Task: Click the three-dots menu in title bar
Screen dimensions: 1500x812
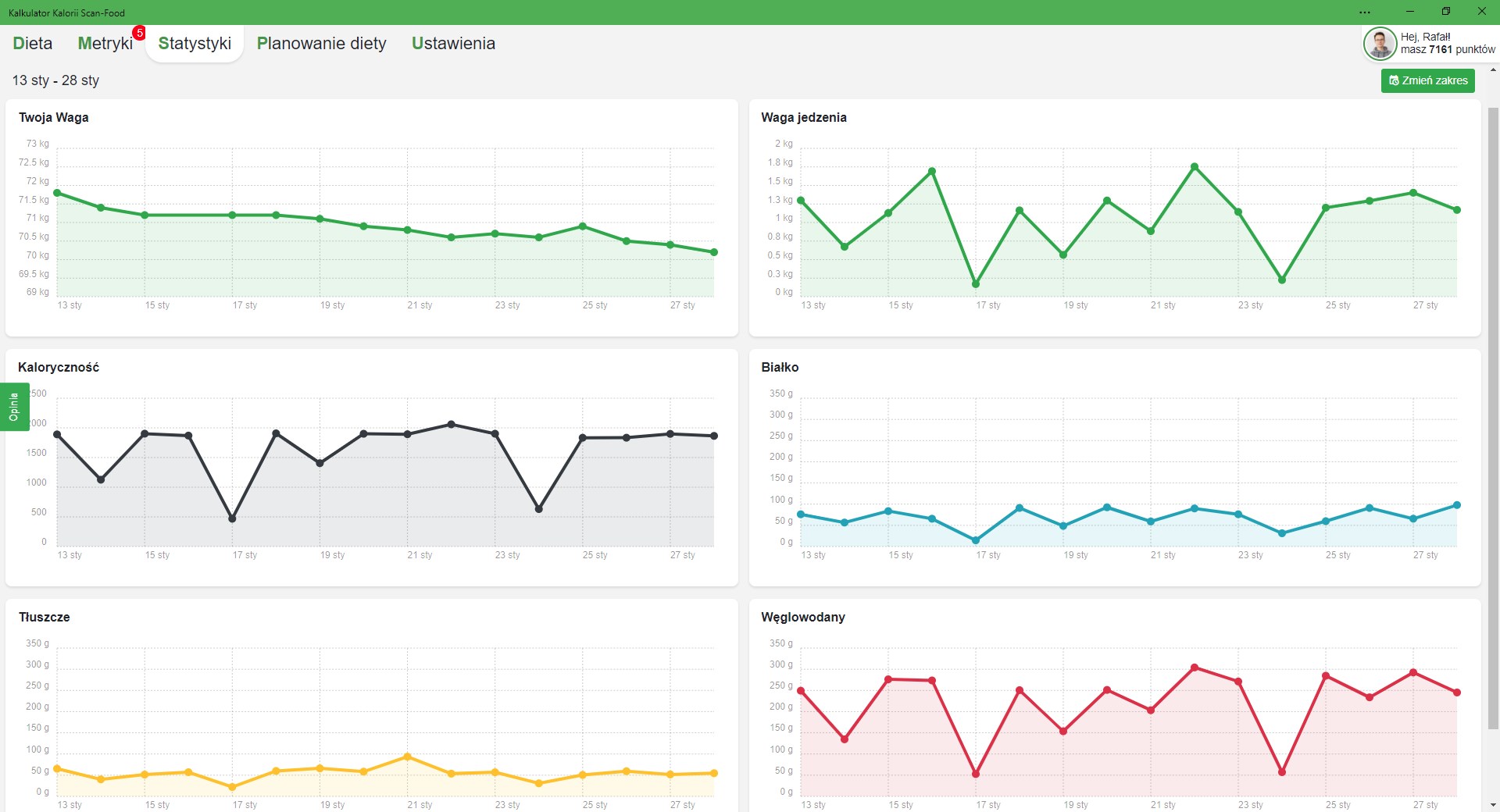Action: (1365, 12)
